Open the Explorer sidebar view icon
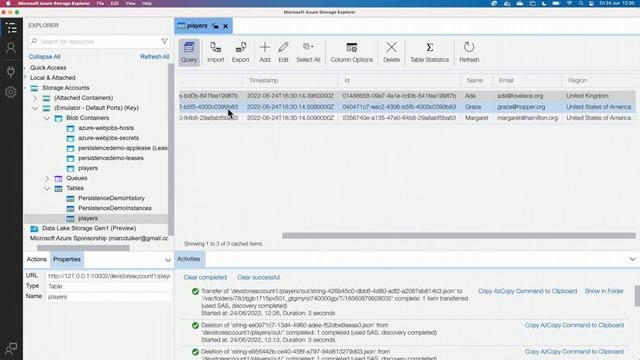 click(x=11, y=28)
